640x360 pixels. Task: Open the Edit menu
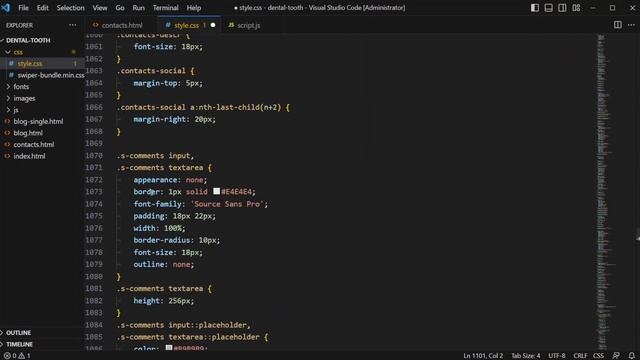[x=42, y=8]
